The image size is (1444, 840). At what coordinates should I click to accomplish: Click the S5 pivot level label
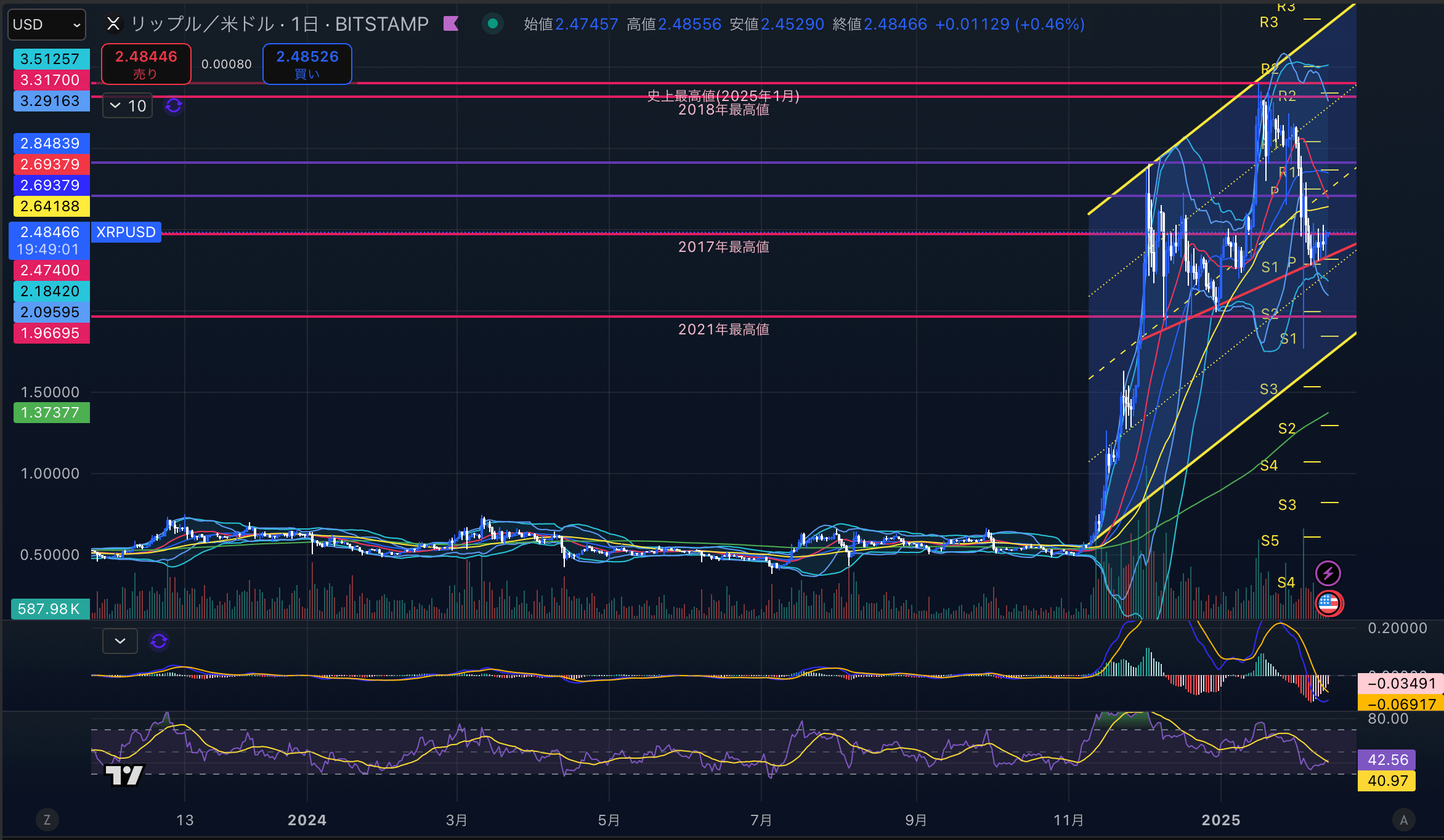click(x=1270, y=541)
